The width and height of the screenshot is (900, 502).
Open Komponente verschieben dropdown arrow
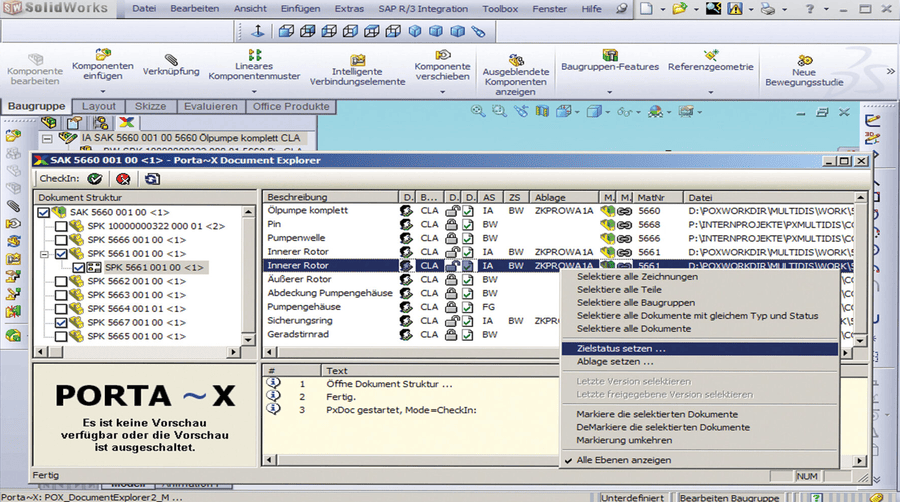tap(443, 91)
